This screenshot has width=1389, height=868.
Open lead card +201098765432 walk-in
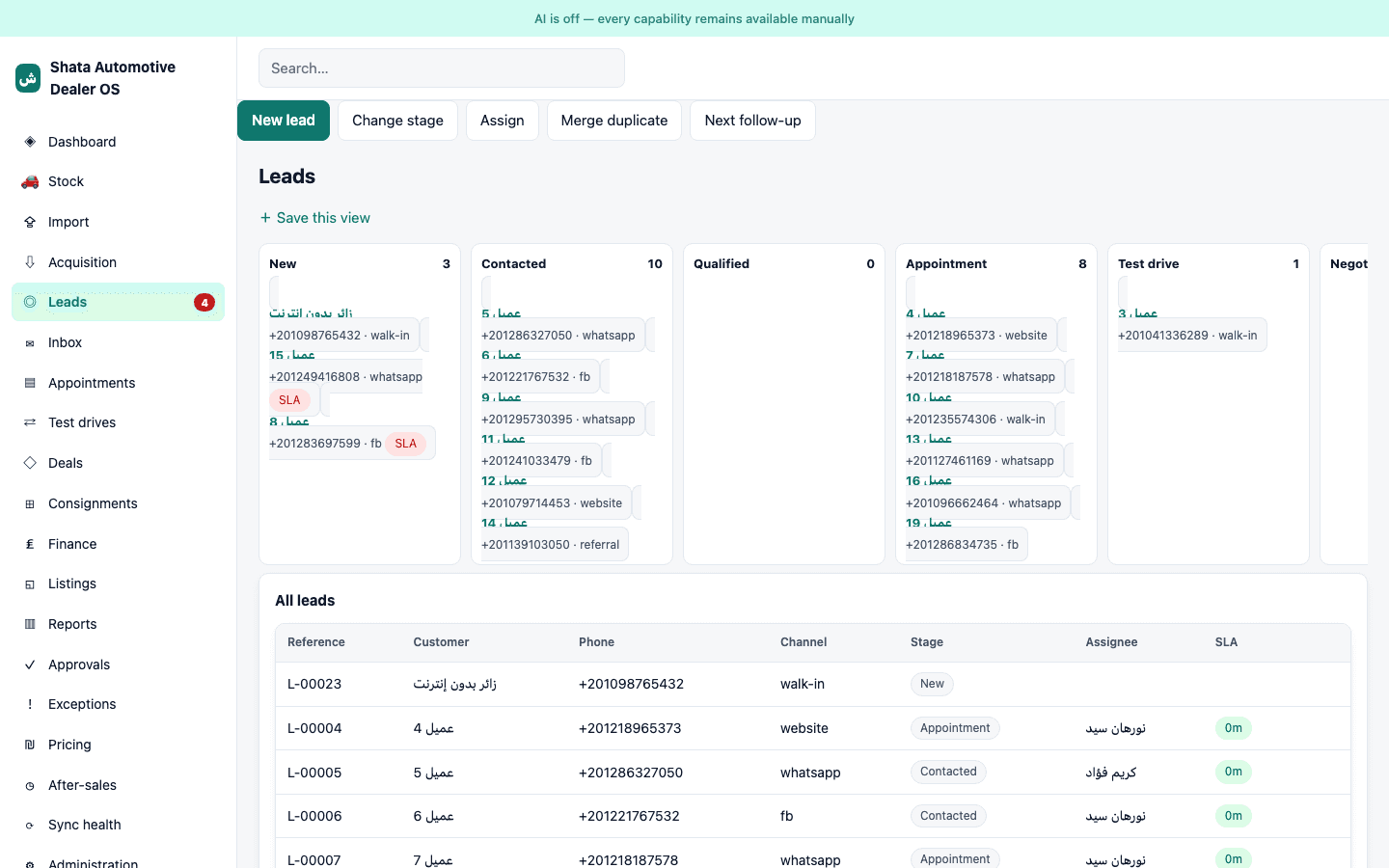click(344, 336)
